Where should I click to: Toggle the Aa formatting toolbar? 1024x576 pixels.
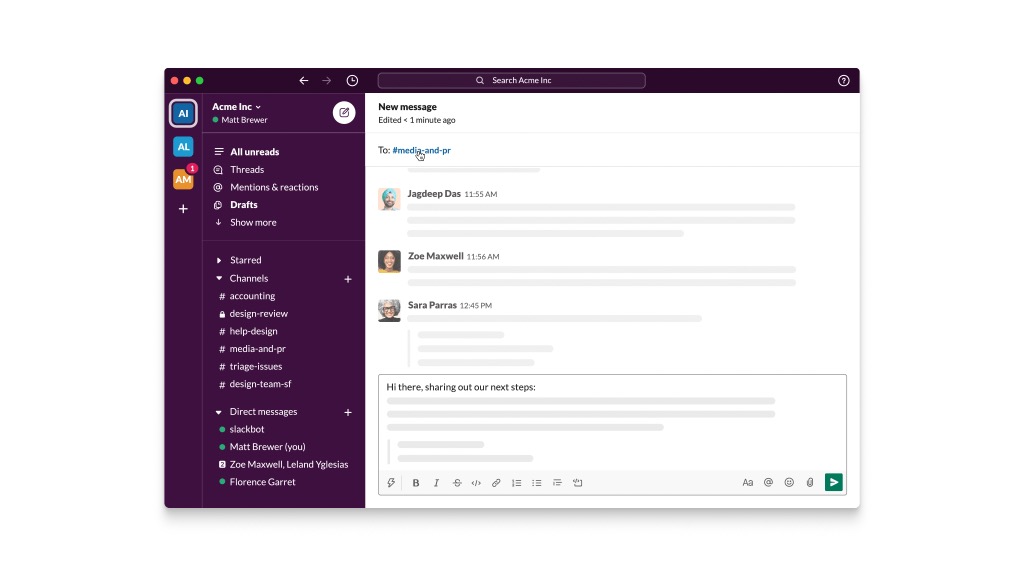pos(748,483)
